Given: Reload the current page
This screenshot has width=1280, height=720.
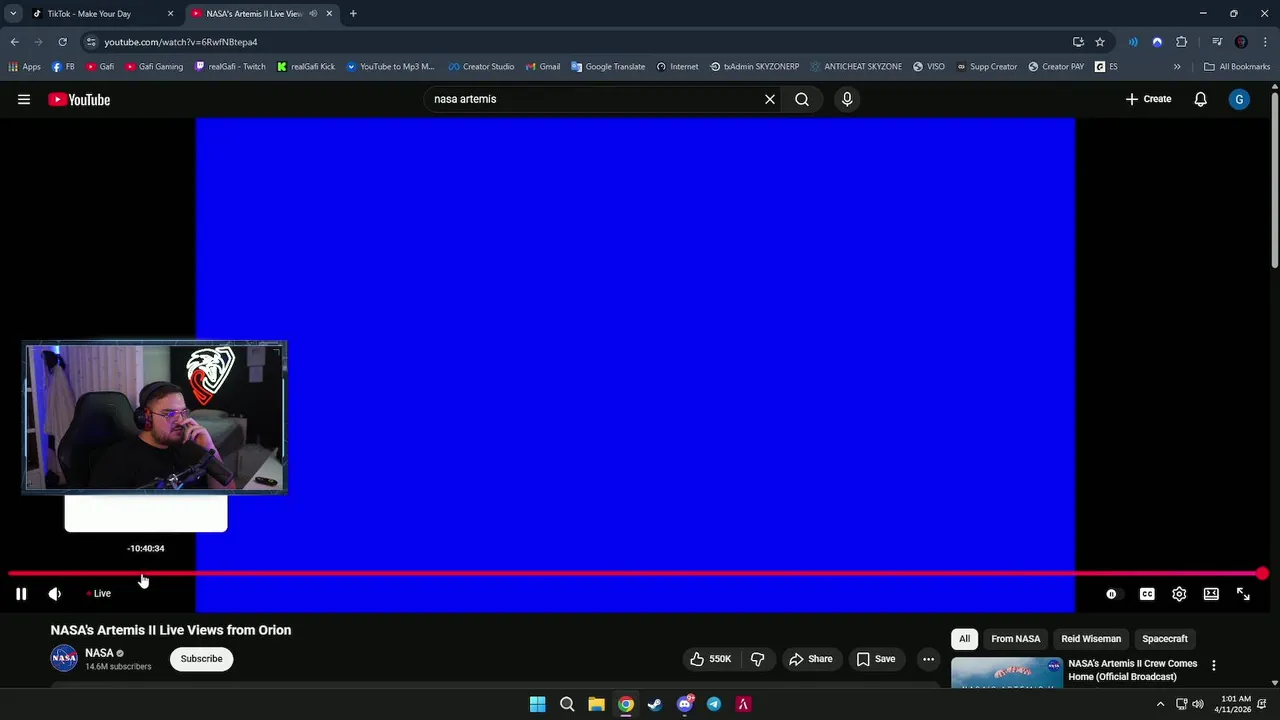Looking at the screenshot, I should [x=62, y=42].
